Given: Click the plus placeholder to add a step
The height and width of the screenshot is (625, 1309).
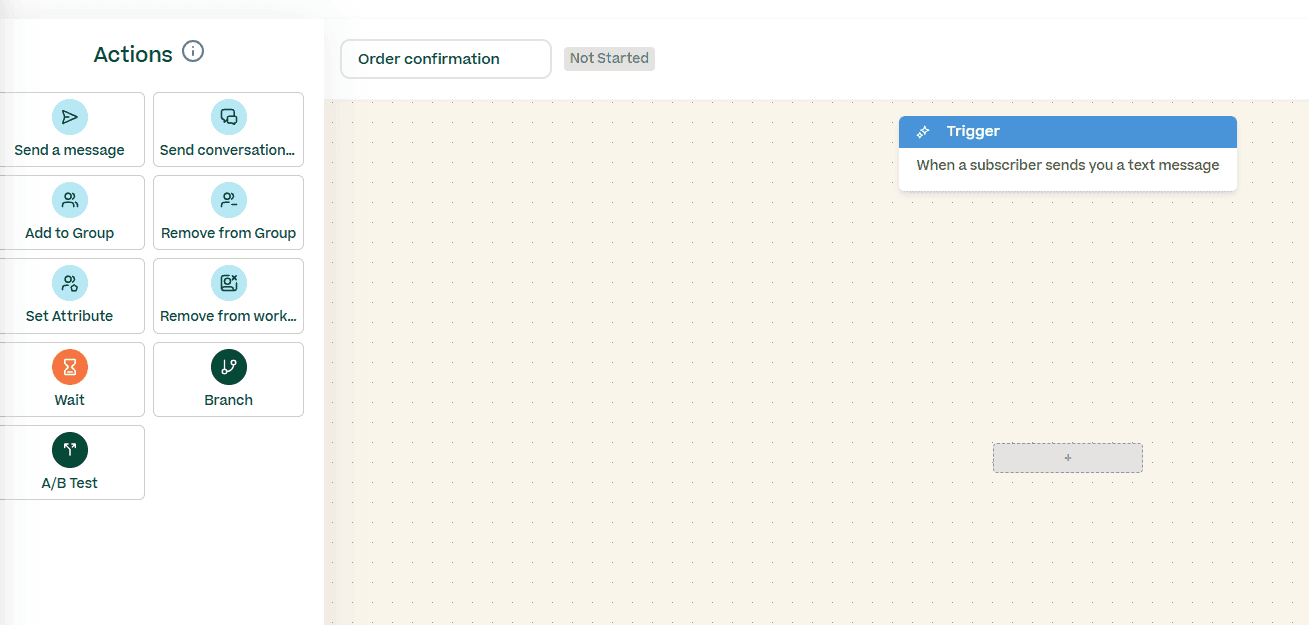Looking at the screenshot, I should 1068,458.
